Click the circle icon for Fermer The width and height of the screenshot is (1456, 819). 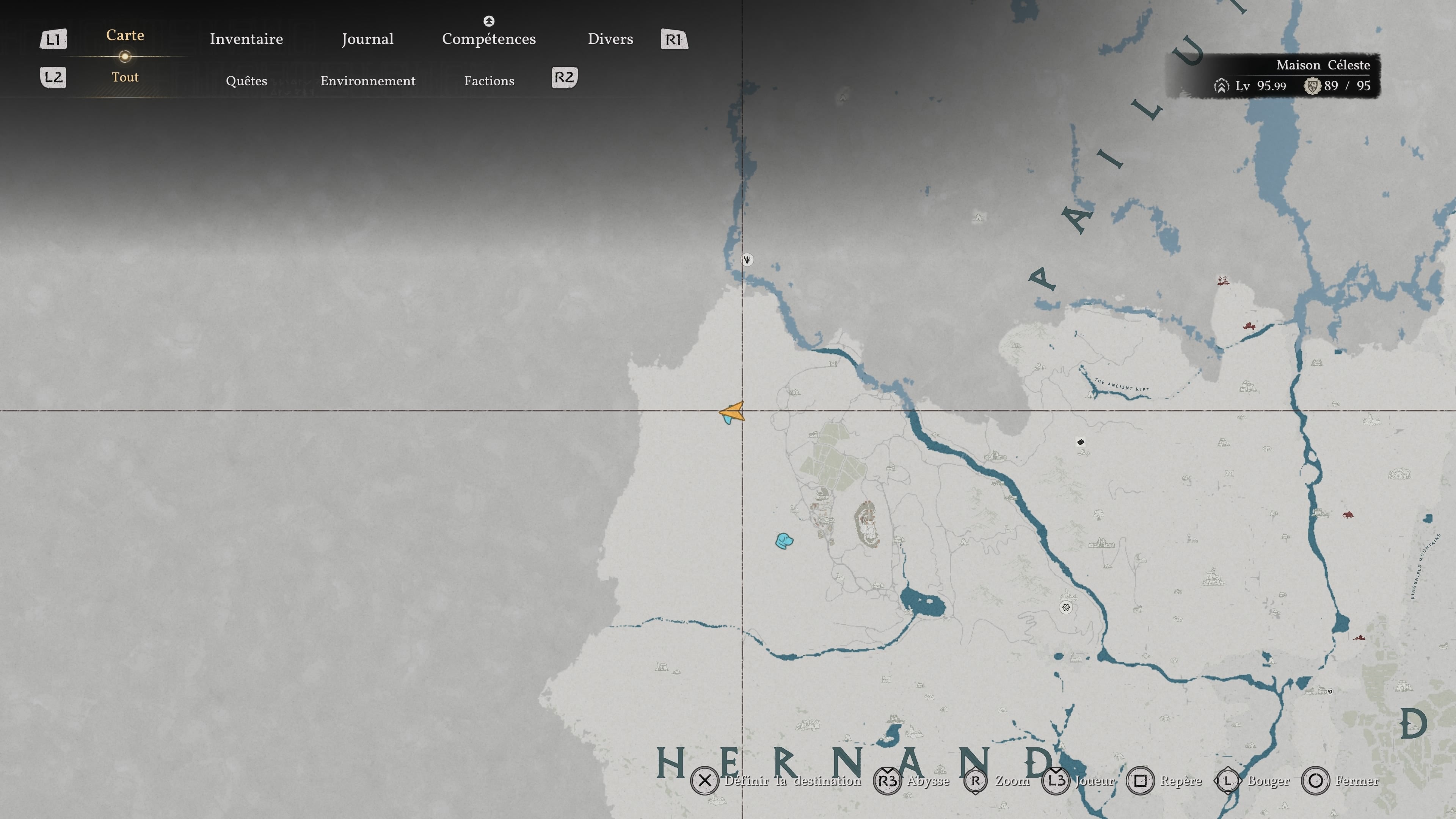tap(1315, 781)
